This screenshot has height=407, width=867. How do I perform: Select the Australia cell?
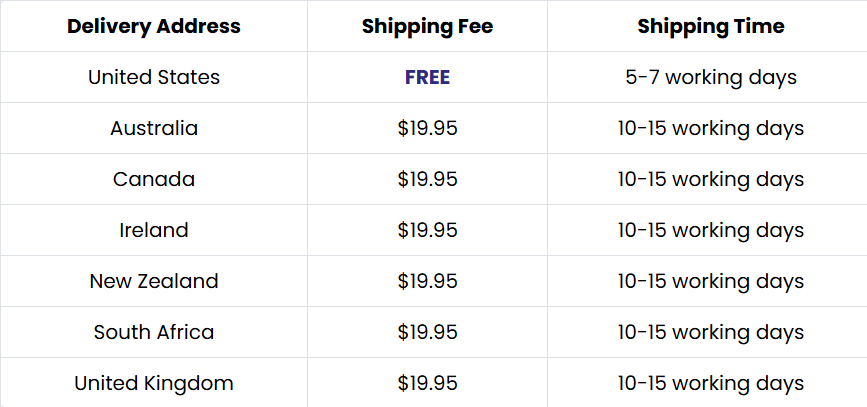[x=154, y=128]
